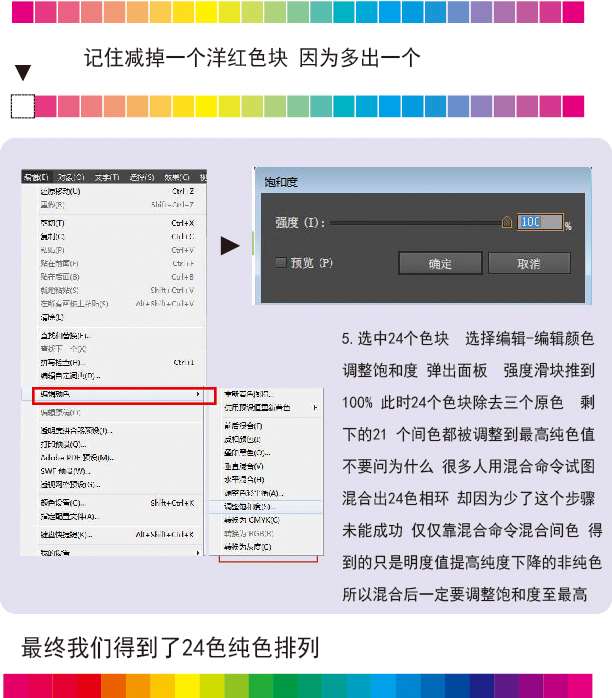Open the 对象(O) menu in menu bar
The image size is (612, 698).
71,177
